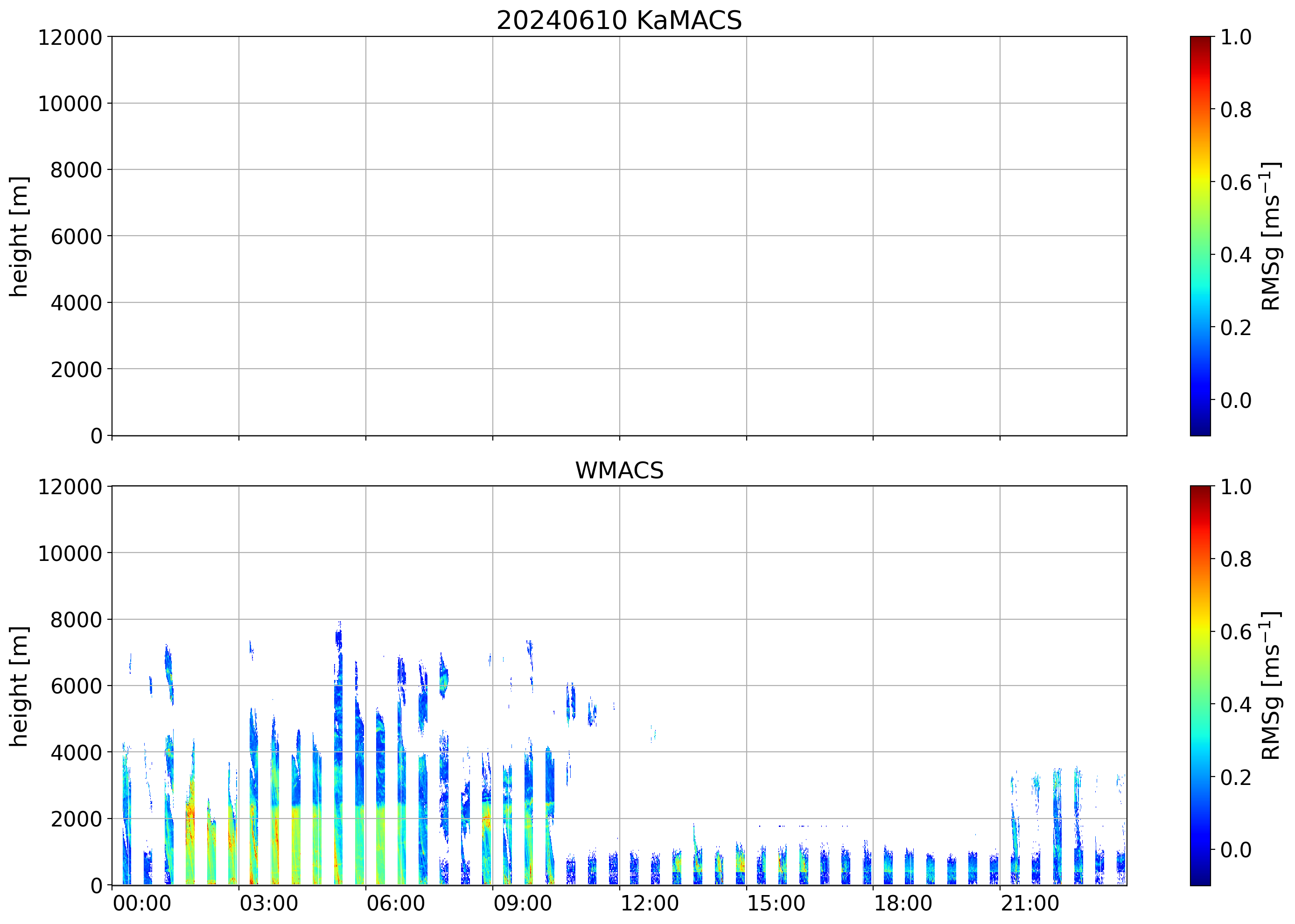The height and width of the screenshot is (924, 1295).
Task: Click the bottom colorbar's dark blue end
Action: [x=1200, y=876]
